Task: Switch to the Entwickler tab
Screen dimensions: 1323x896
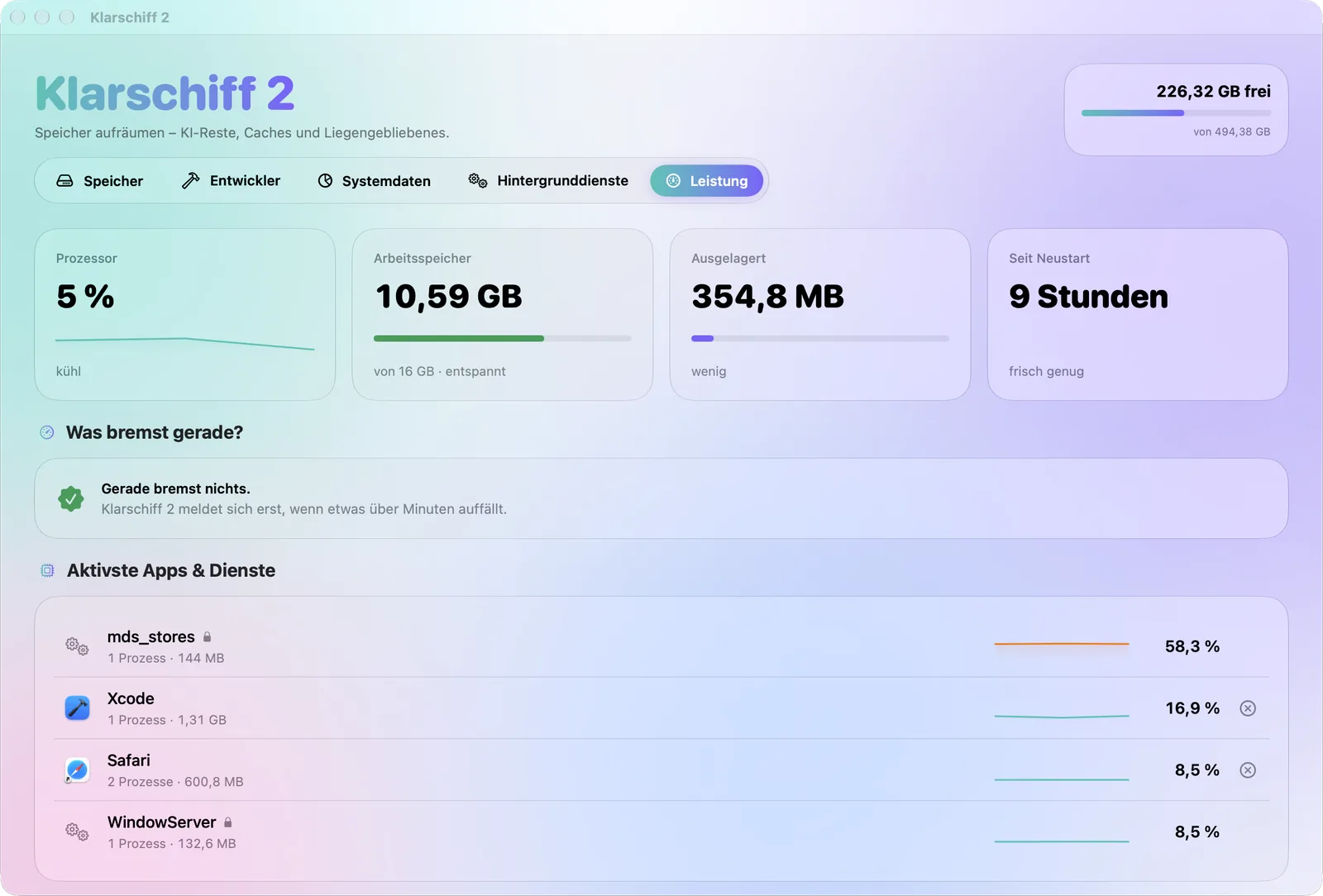Action: click(x=231, y=181)
